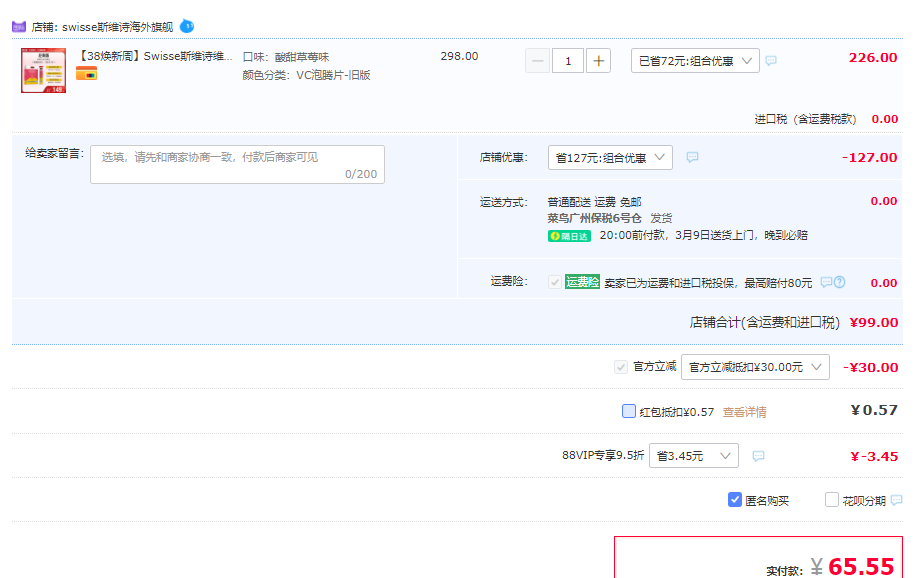Click the green 隔日达 badge
This screenshot has width=921, height=578.
pyautogui.click(x=569, y=236)
